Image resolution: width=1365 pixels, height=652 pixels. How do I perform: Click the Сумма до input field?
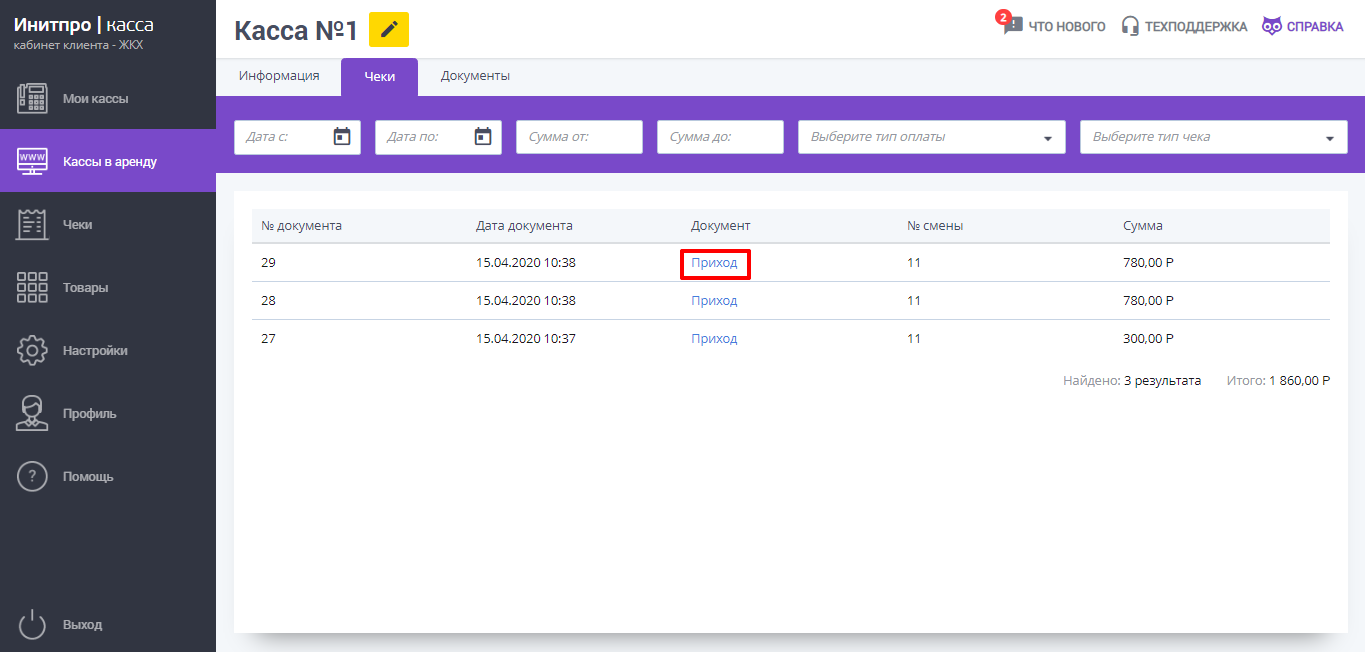coord(720,137)
